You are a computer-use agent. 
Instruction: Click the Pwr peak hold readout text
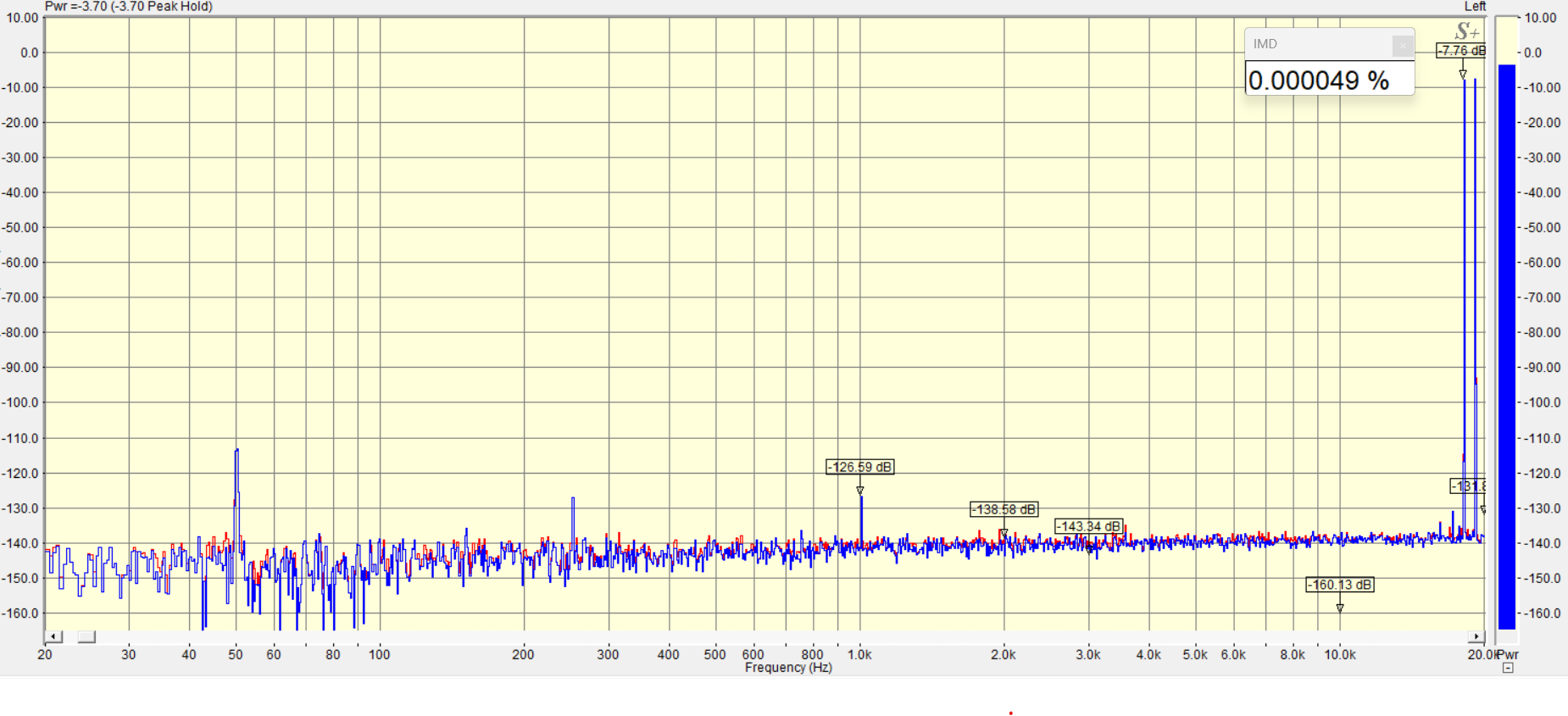pyautogui.click(x=129, y=7)
